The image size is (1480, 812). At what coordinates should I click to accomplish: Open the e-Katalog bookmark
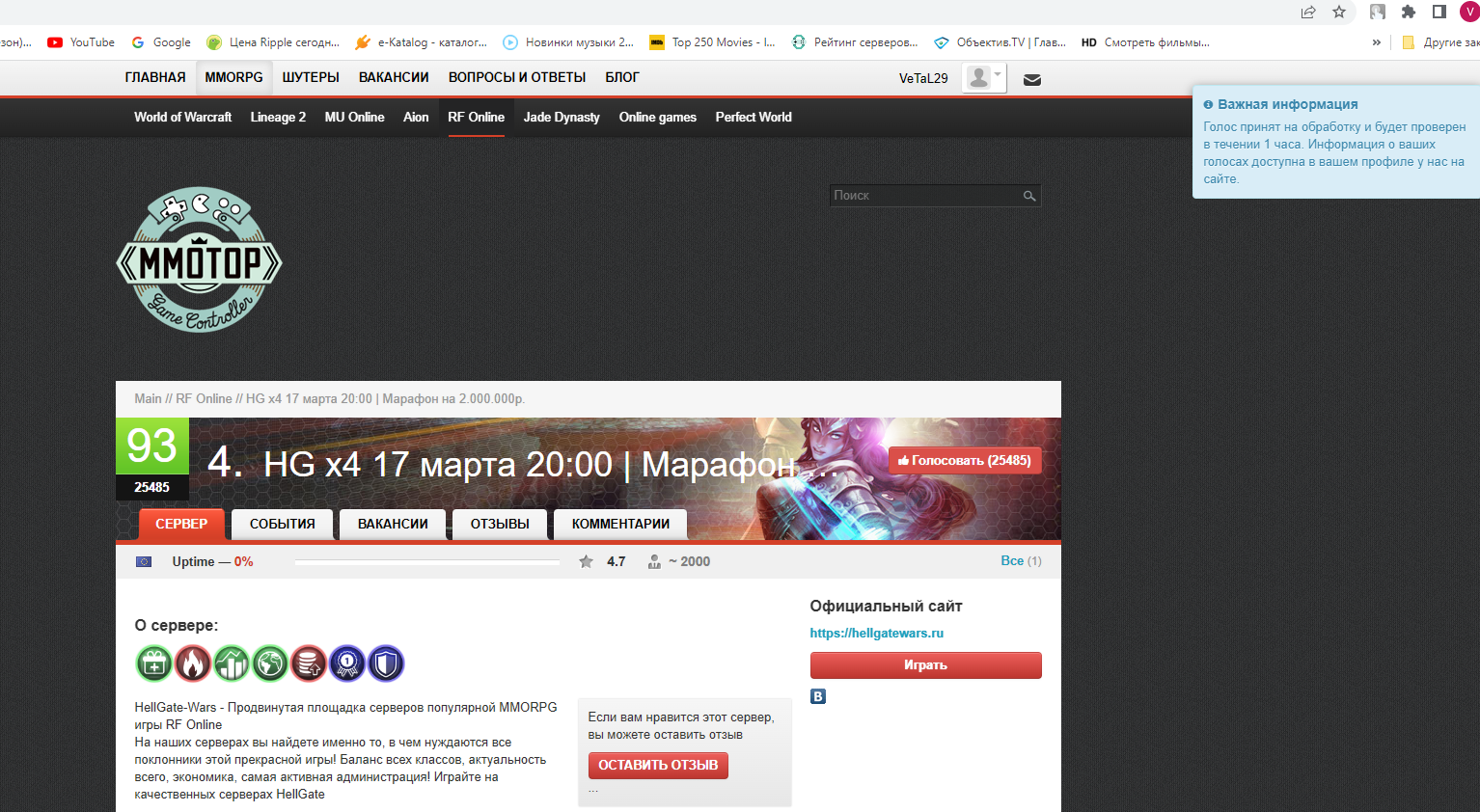click(x=421, y=42)
